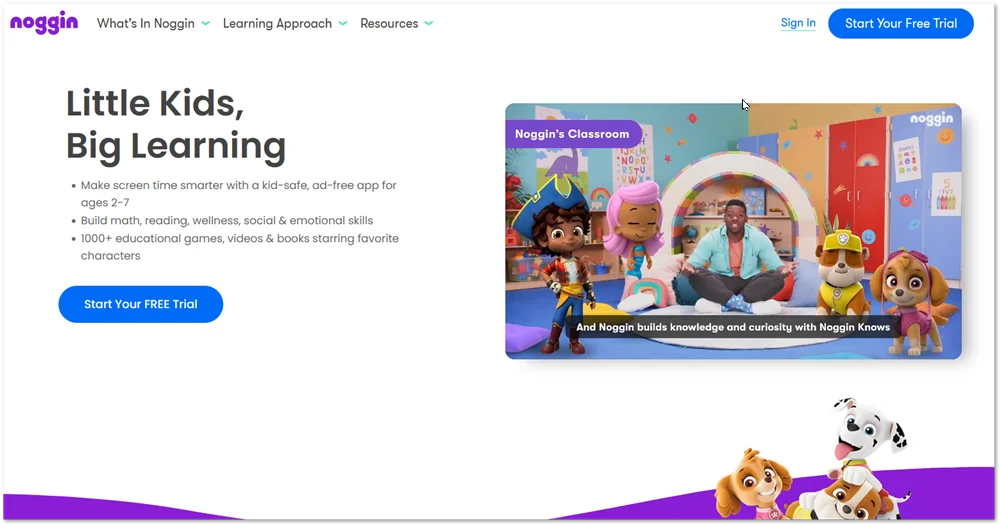This screenshot has height=525, width=1000.
Task: Open the Learning Approach menu
Action: tap(277, 24)
